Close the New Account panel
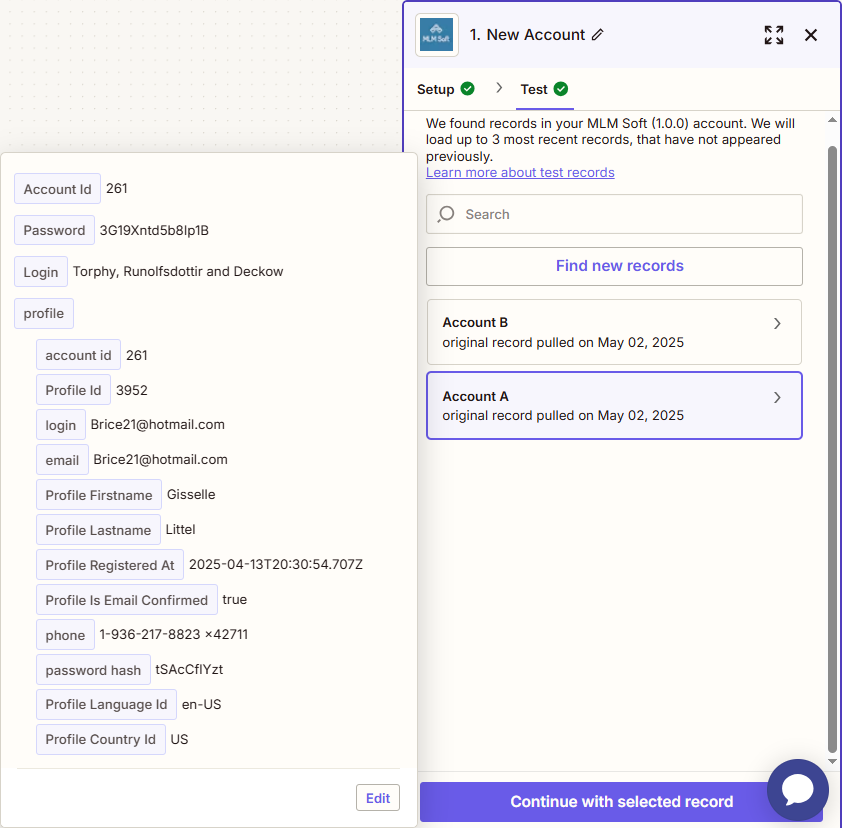The width and height of the screenshot is (842, 828). coord(811,35)
